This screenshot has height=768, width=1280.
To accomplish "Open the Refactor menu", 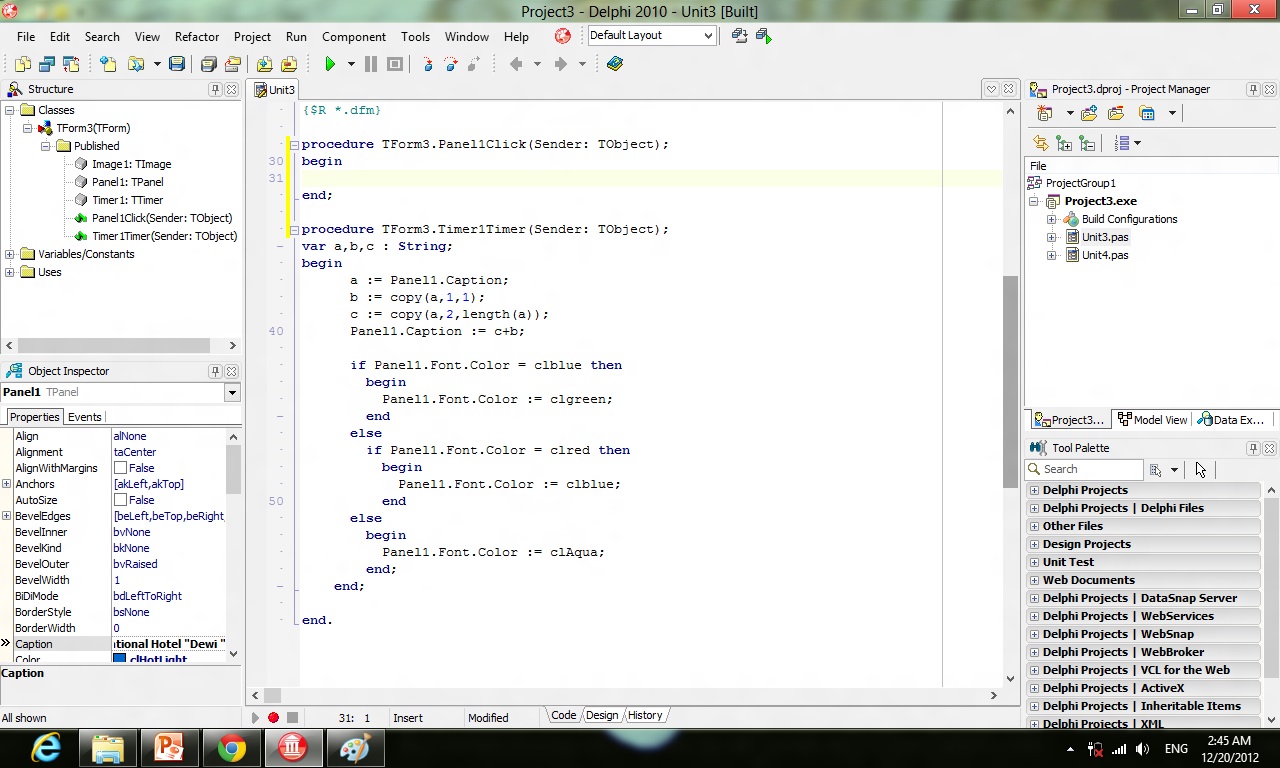I will (x=197, y=37).
